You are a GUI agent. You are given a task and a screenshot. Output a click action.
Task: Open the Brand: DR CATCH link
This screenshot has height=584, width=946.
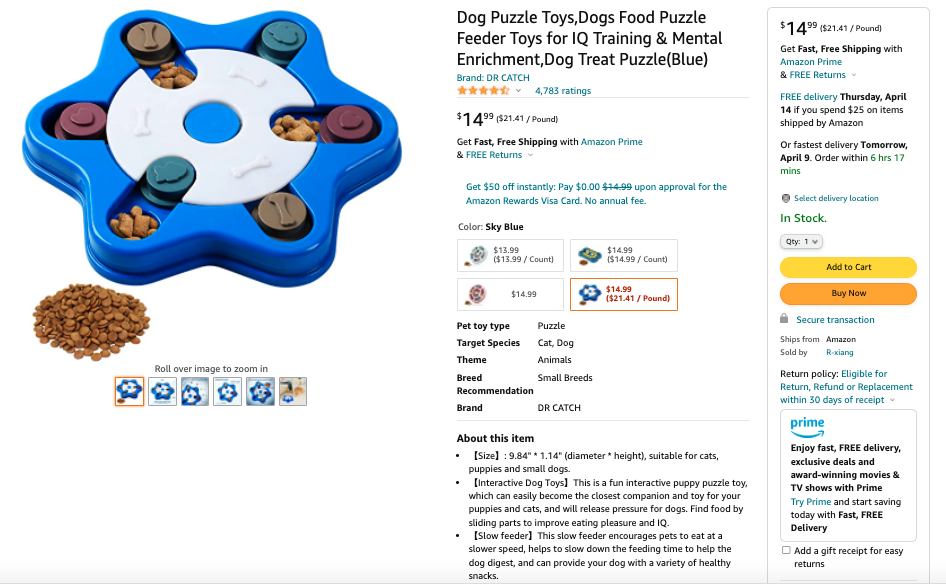coord(493,78)
